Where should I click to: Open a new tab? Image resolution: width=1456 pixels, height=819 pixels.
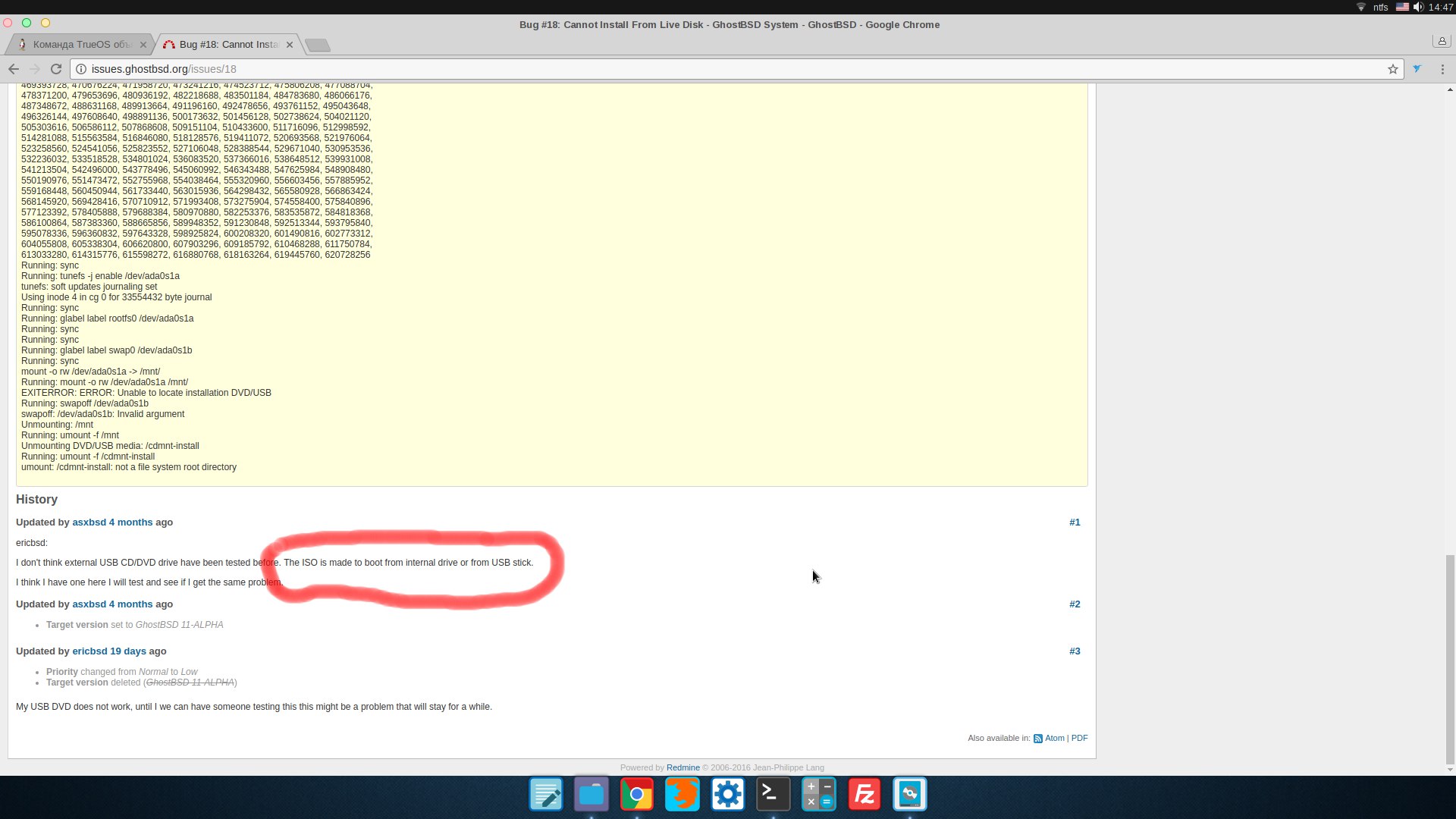click(318, 45)
